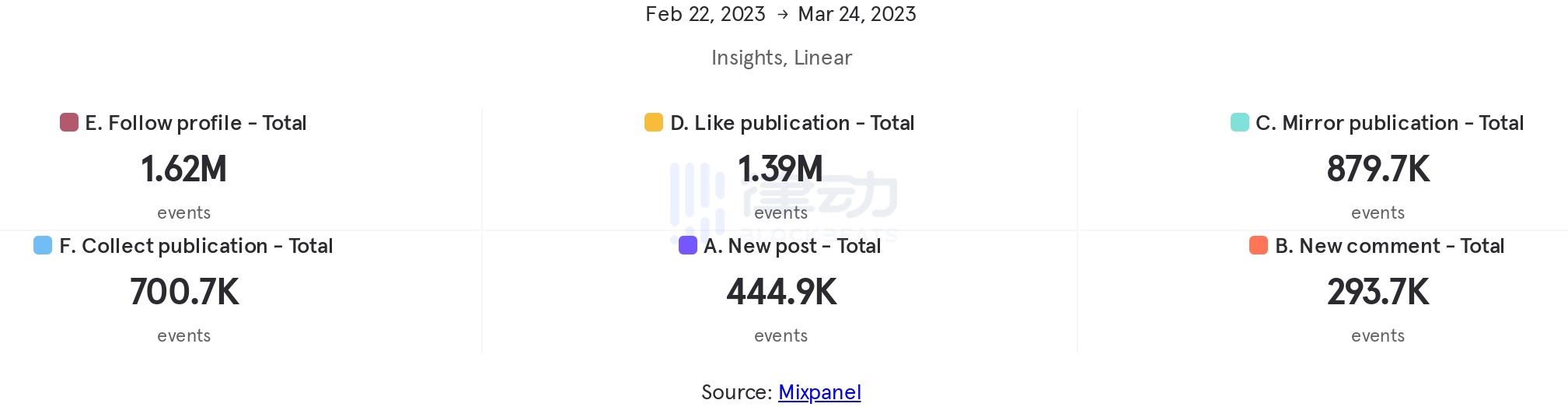Image resolution: width=1568 pixels, height=407 pixels.
Task: Click the 444.9K events value
Action: (781, 292)
